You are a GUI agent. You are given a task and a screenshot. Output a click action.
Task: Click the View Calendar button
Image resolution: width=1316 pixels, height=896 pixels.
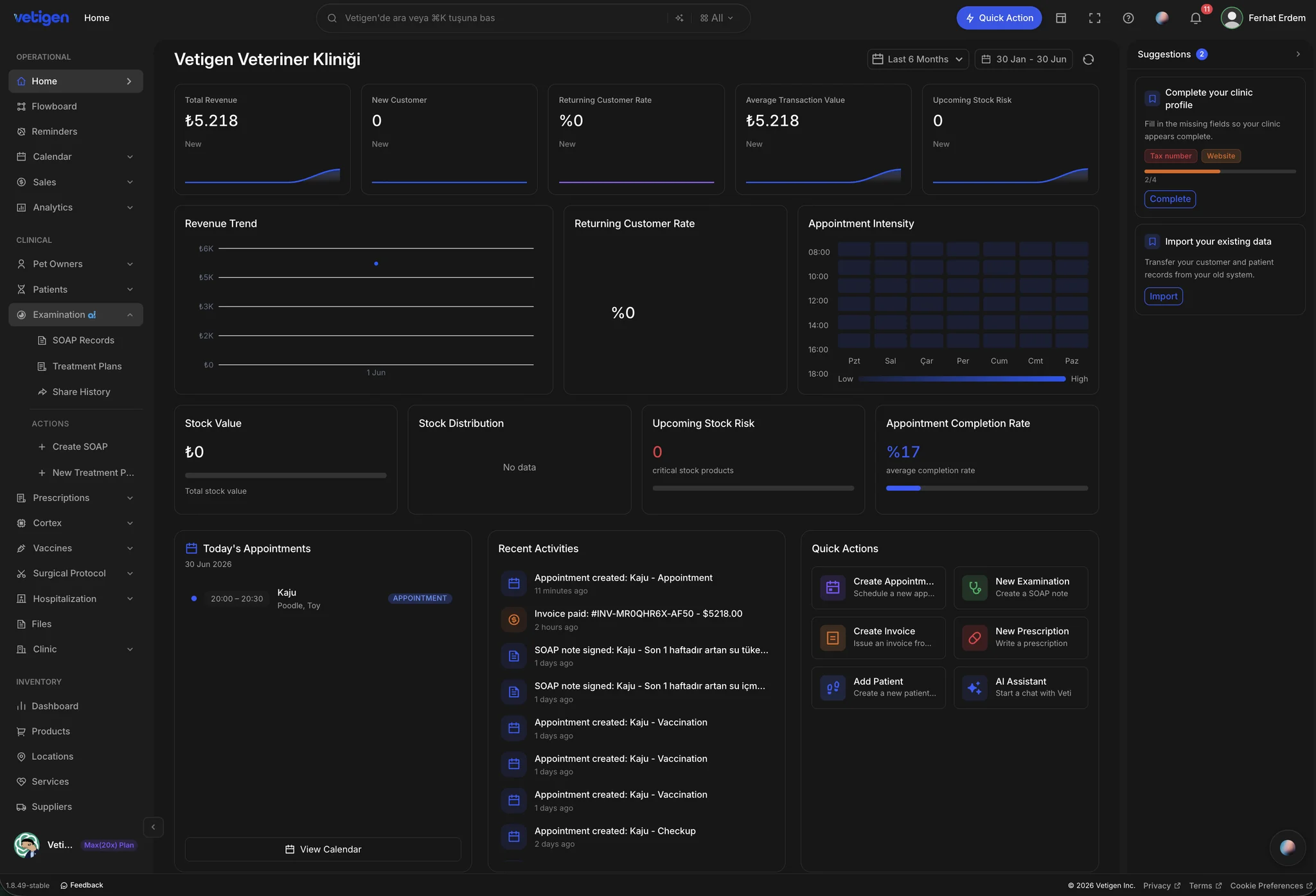[323, 849]
